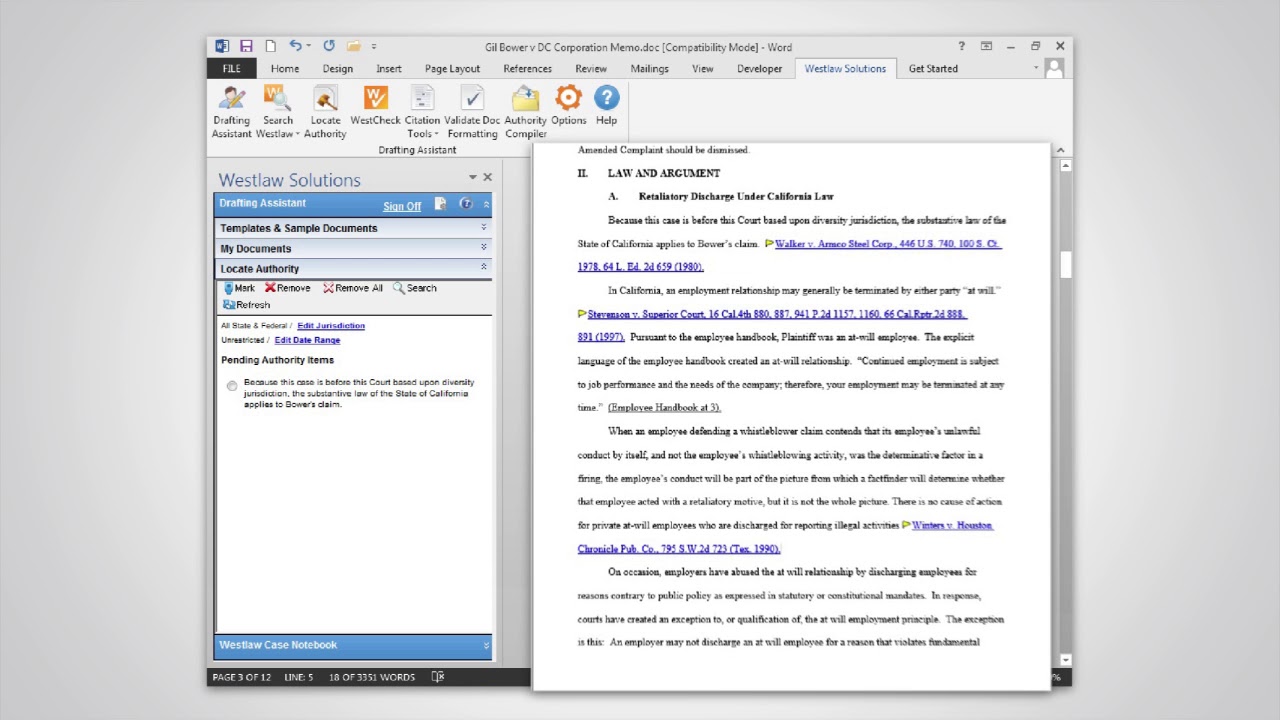Launch Search Westlaw from the ribbon
This screenshot has height=720, width=1280.
278,112
